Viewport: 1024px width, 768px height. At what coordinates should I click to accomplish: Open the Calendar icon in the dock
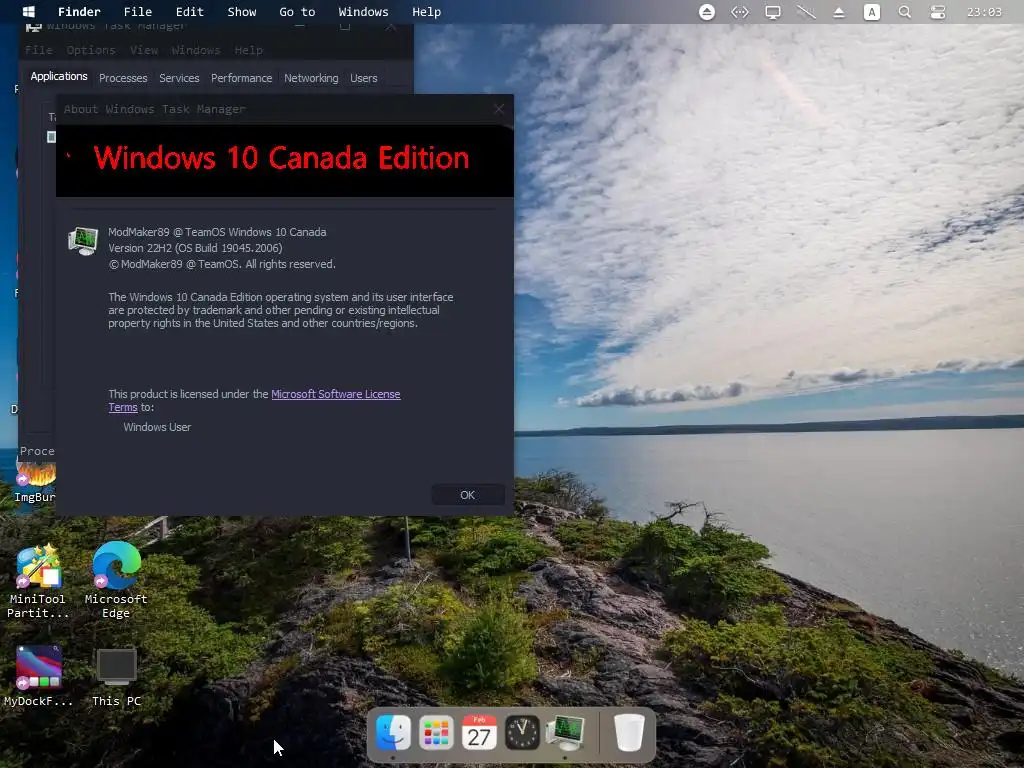(479, 733)
